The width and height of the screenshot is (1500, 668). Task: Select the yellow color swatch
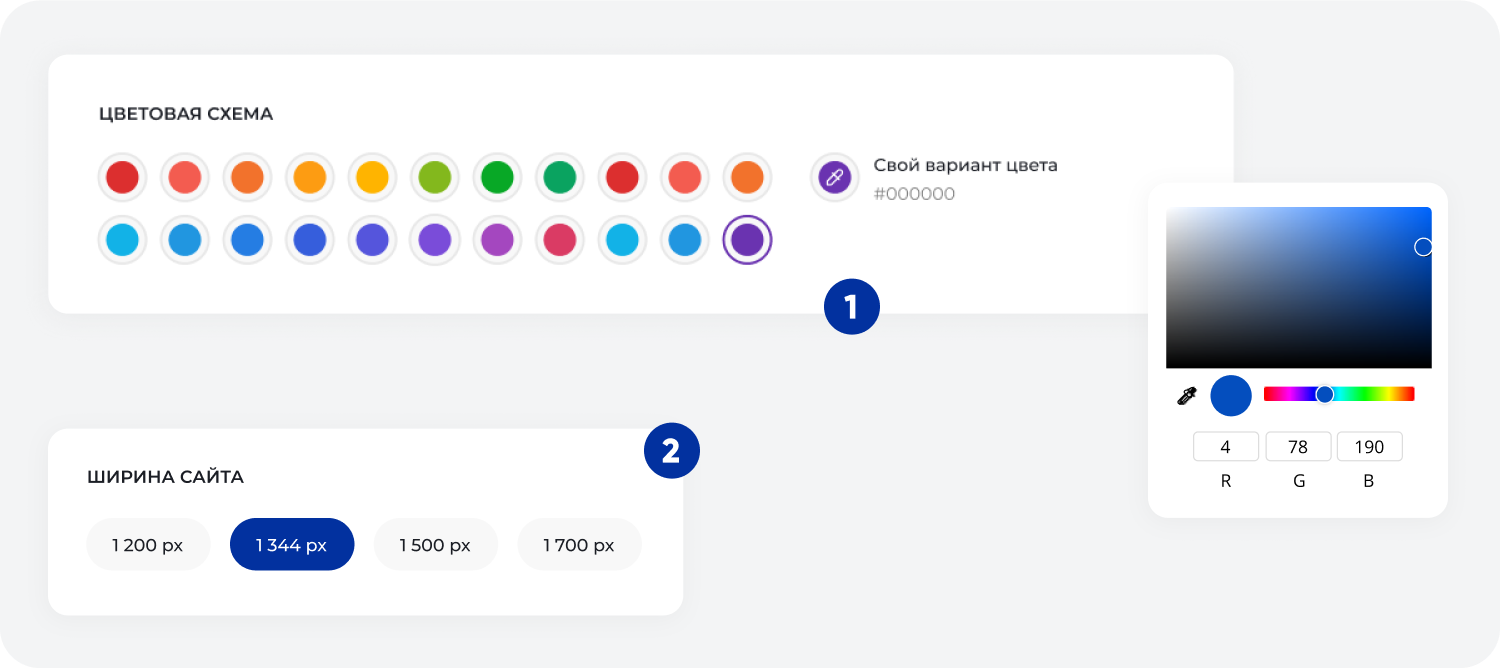pos(373,178)
